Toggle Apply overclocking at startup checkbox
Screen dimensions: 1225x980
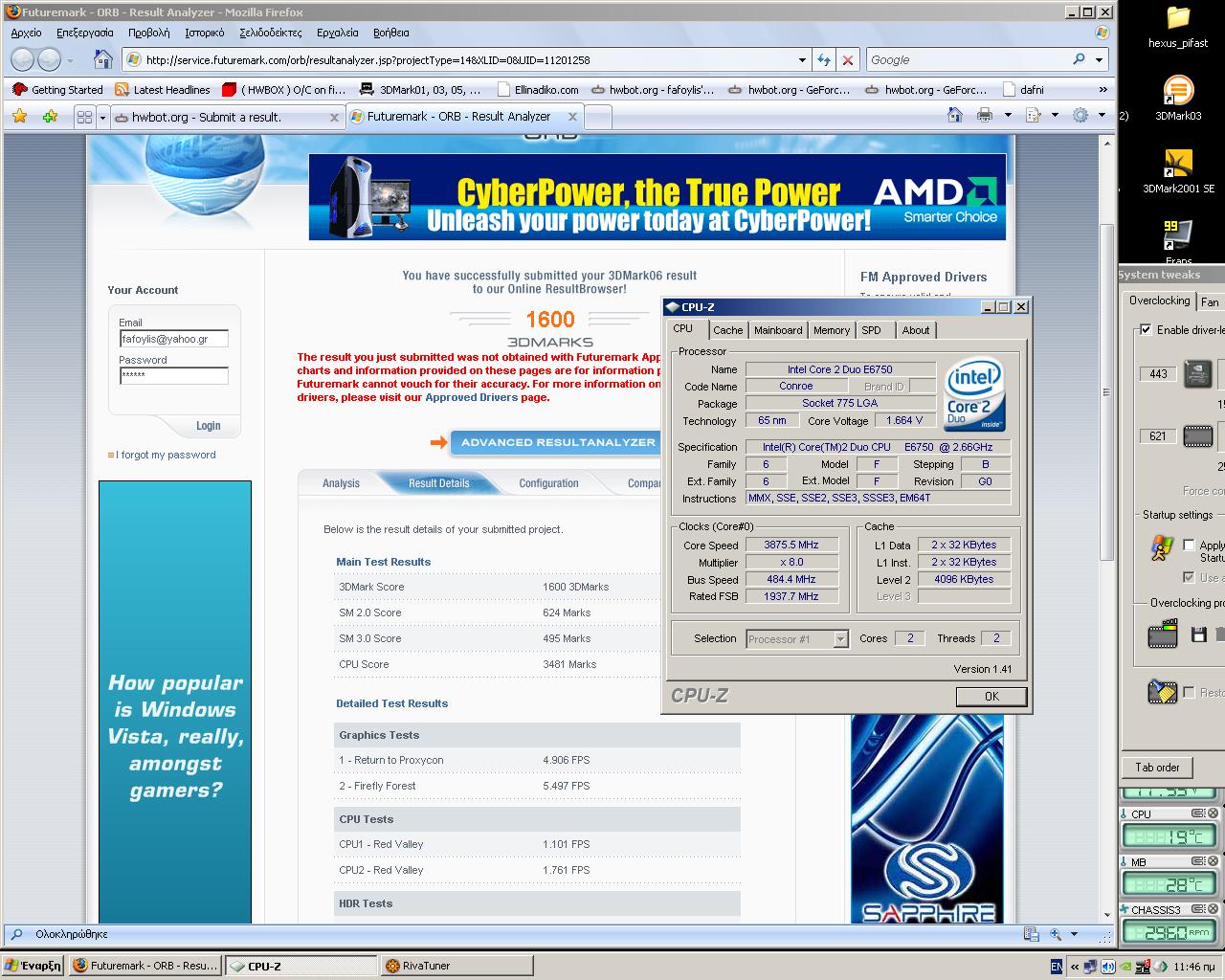pos(1189,545)
